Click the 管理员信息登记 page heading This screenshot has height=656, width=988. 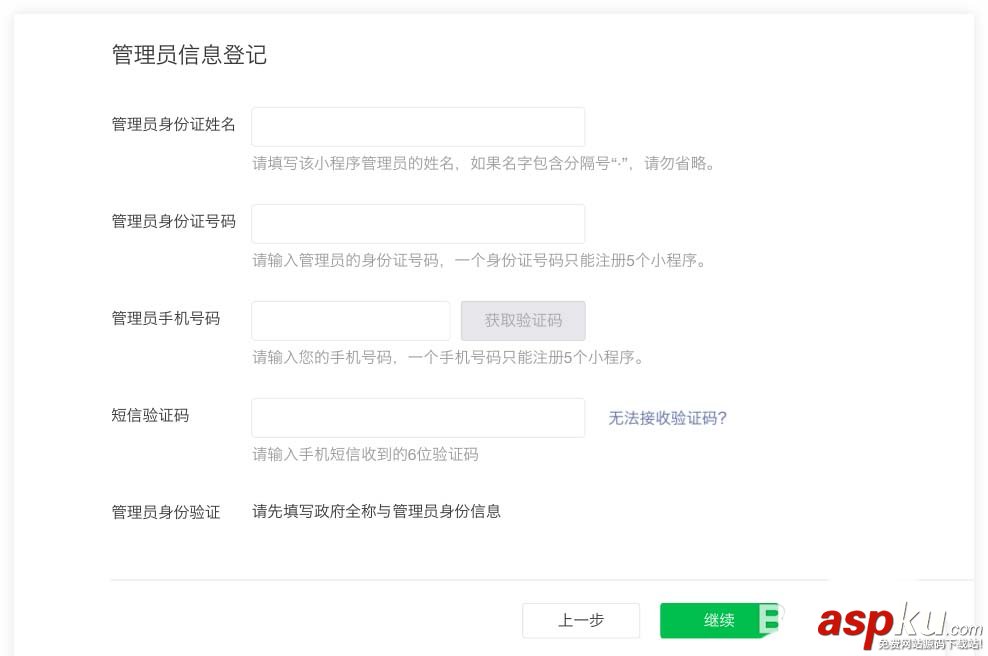pyautogui.click(x=188, y=55)
